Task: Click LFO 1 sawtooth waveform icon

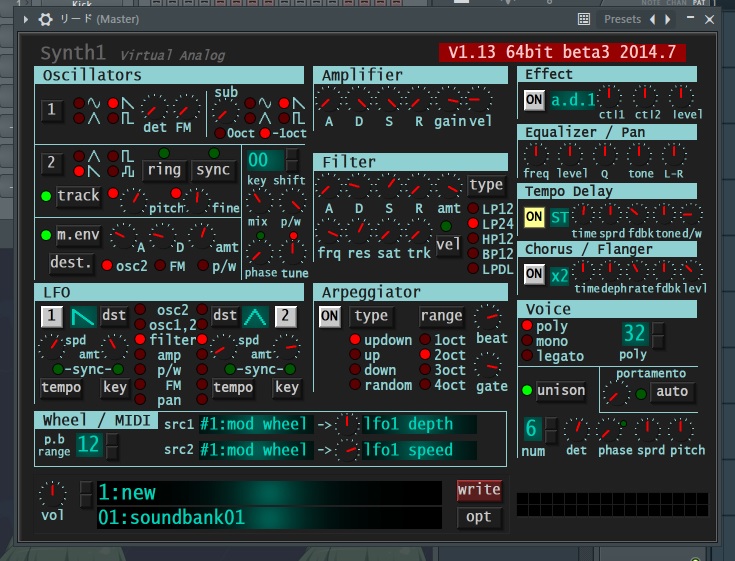Action: pos(83,316)
